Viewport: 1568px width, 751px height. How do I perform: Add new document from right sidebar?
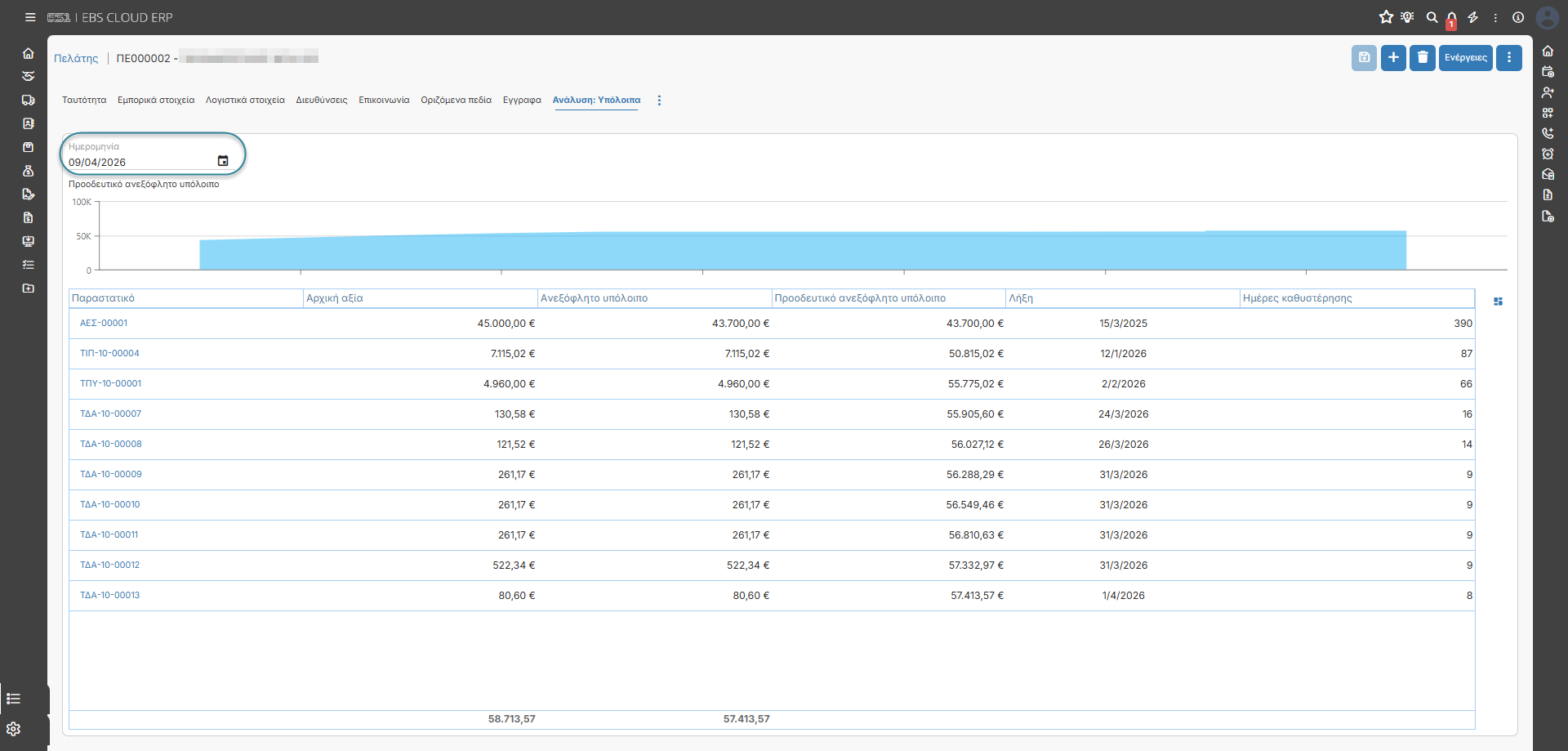[x=1548, y=217]
